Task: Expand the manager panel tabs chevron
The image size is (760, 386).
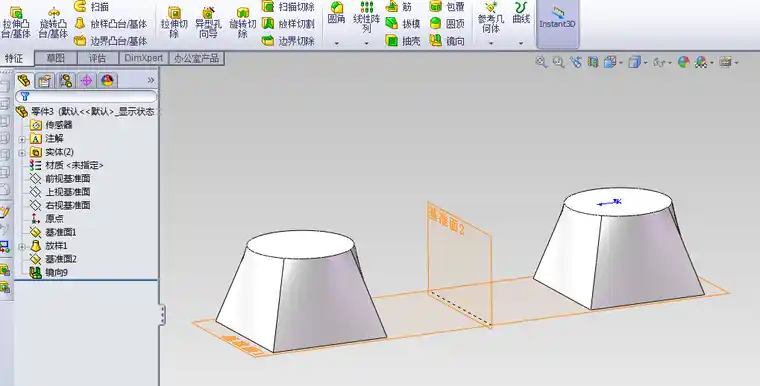Action: (151, 80)
